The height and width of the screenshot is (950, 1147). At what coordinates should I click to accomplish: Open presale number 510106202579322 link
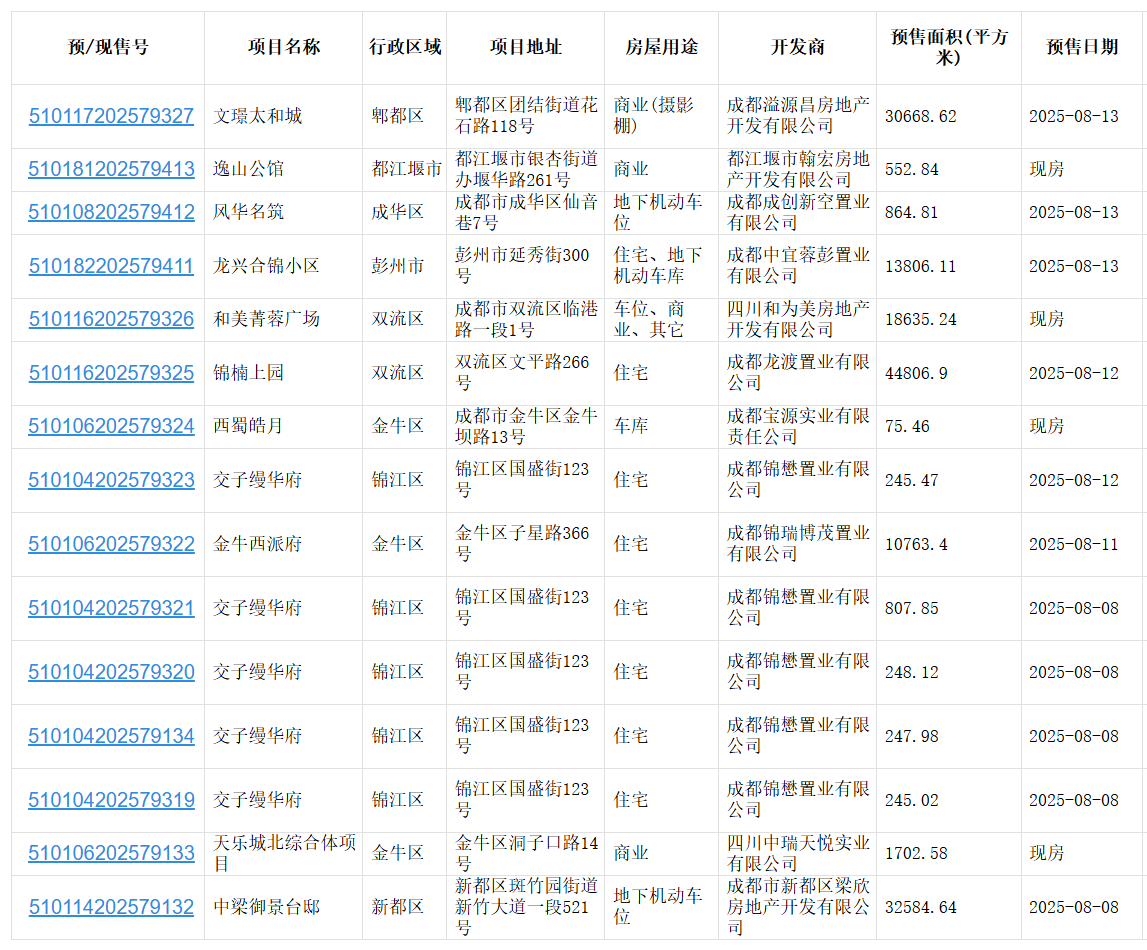point(111,544)
